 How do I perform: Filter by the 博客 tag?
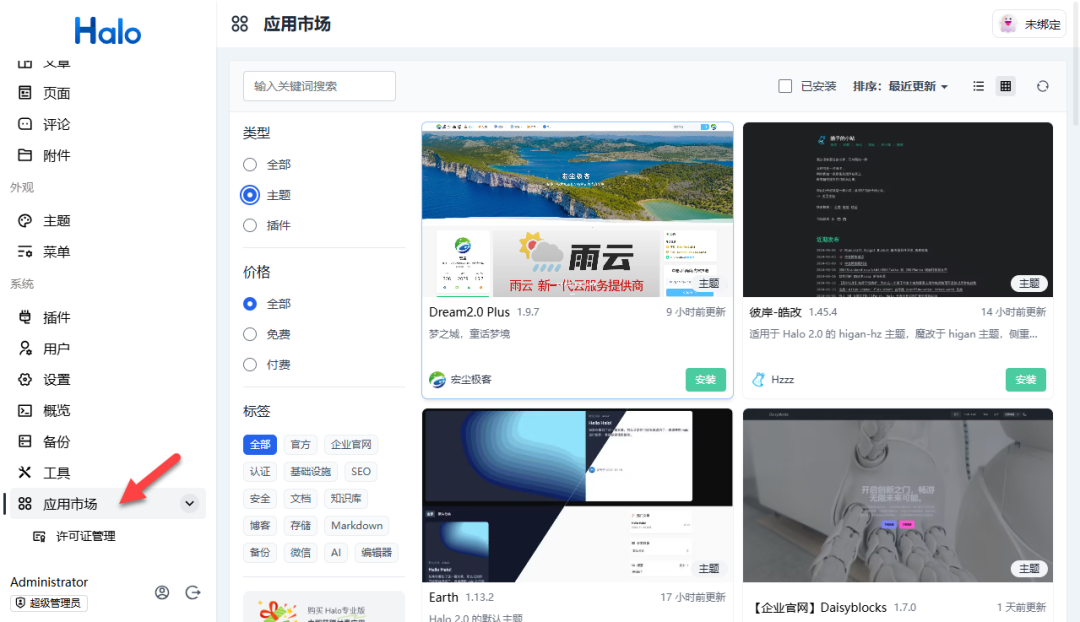click(260, 526)
